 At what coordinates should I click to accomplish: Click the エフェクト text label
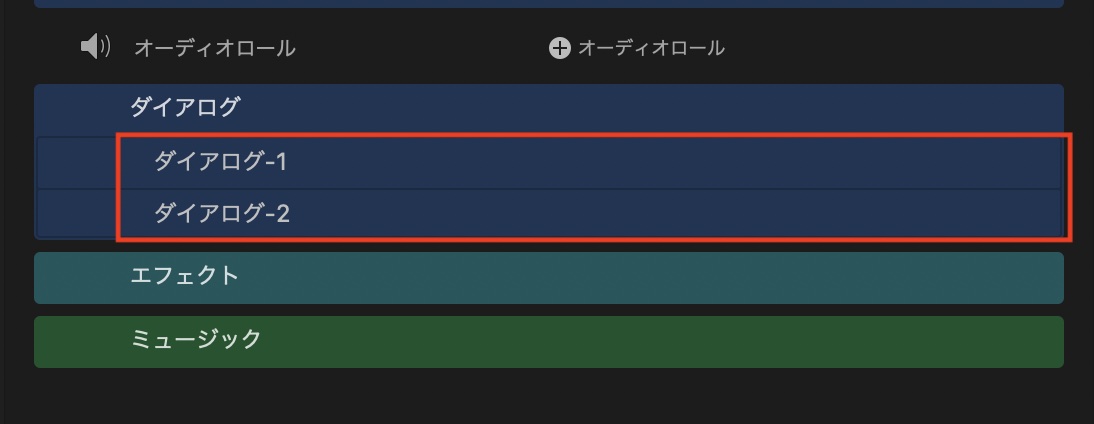coord(185,276)
